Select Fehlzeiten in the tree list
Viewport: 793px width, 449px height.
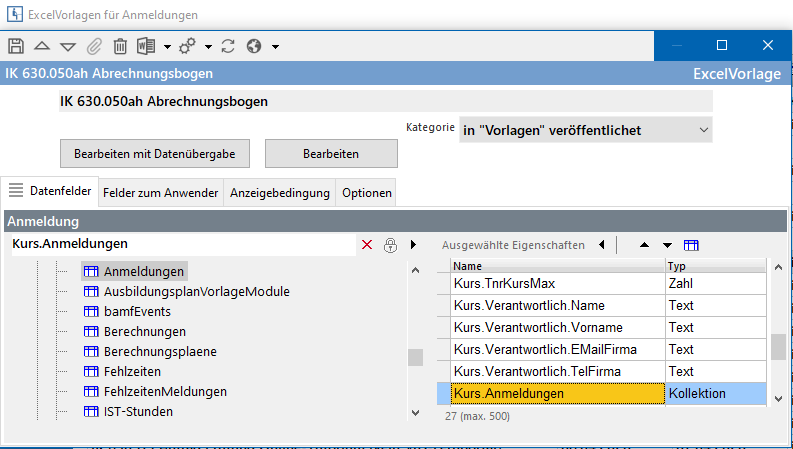point(132,371)
